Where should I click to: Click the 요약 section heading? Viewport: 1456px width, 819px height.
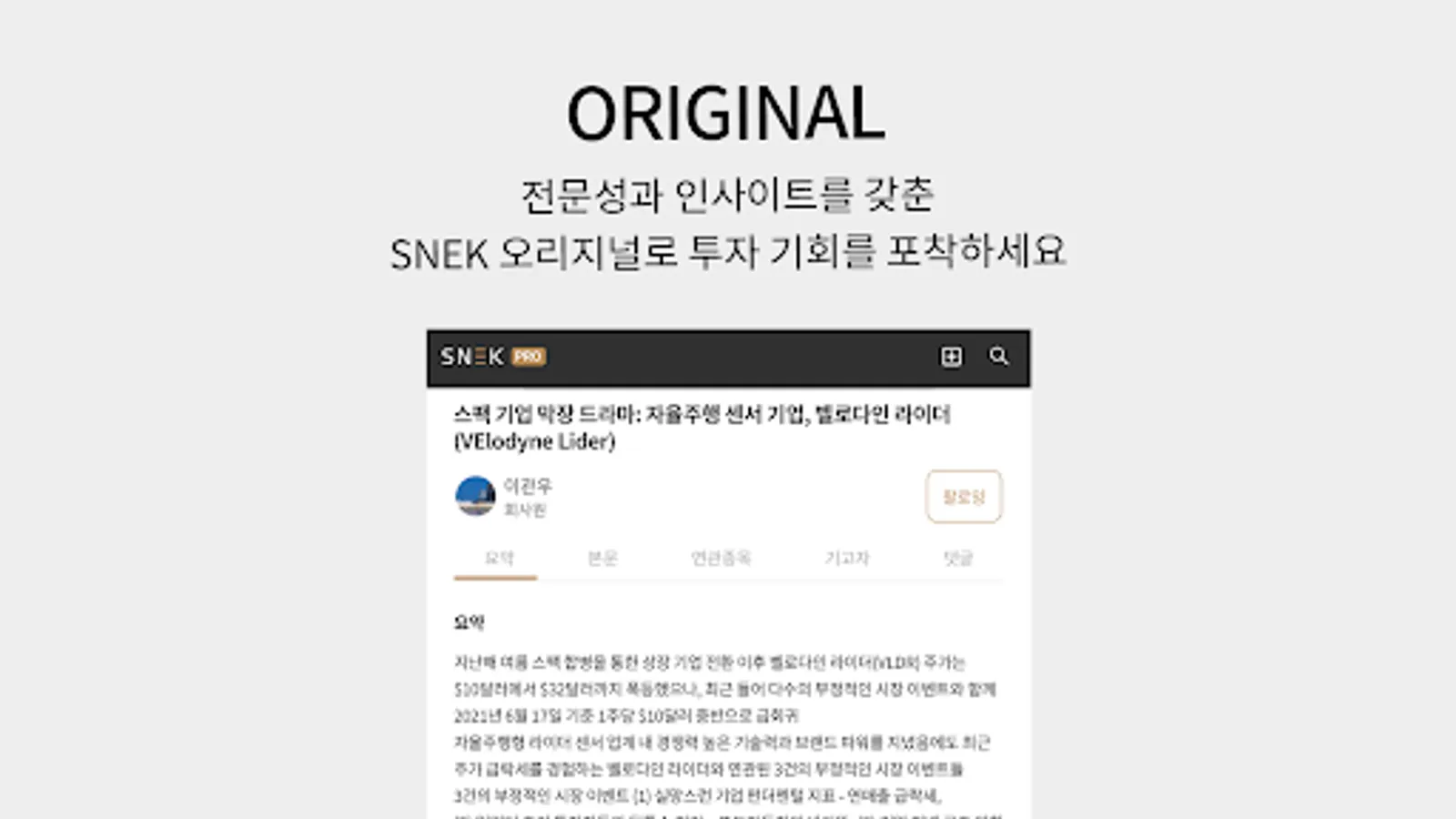[x=469, y=622]
